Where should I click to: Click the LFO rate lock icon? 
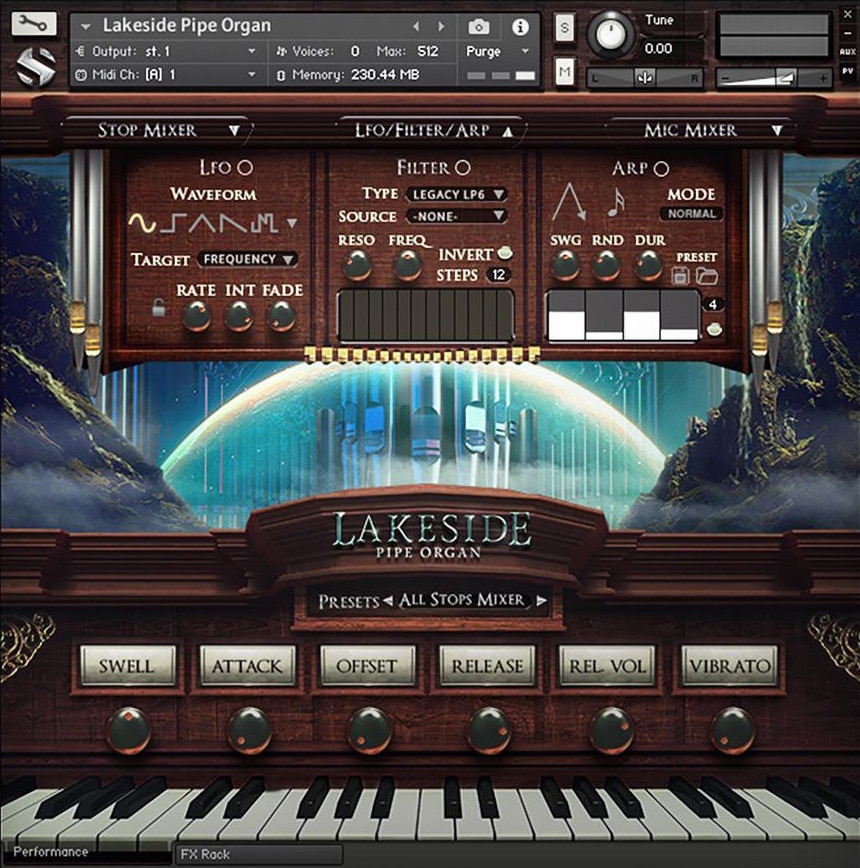coord(158,307)
